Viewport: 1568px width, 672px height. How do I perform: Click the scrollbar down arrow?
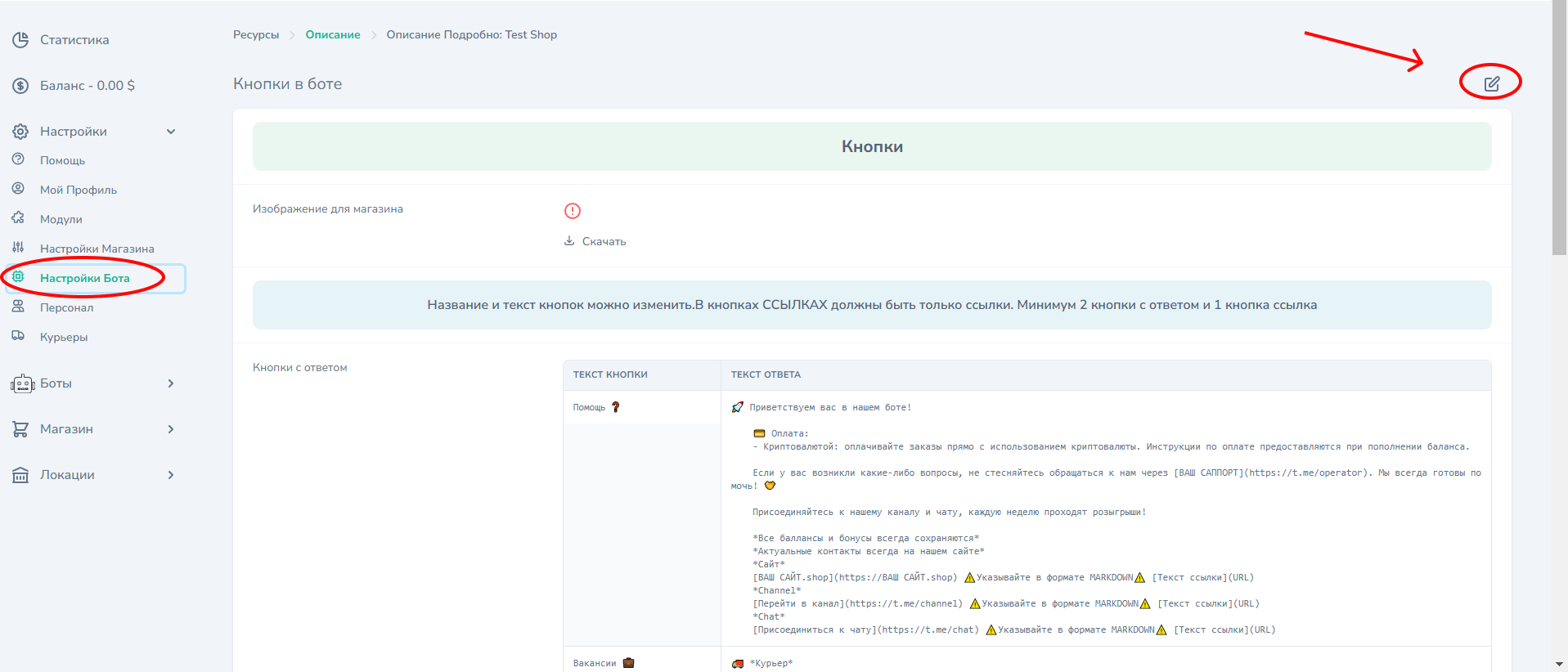(x=1560, y=665)
